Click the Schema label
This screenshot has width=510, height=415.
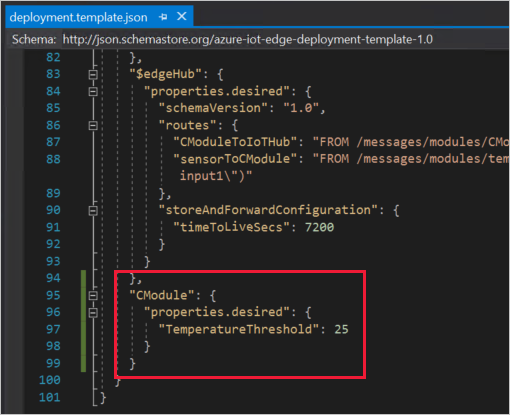tap(34, 40)
